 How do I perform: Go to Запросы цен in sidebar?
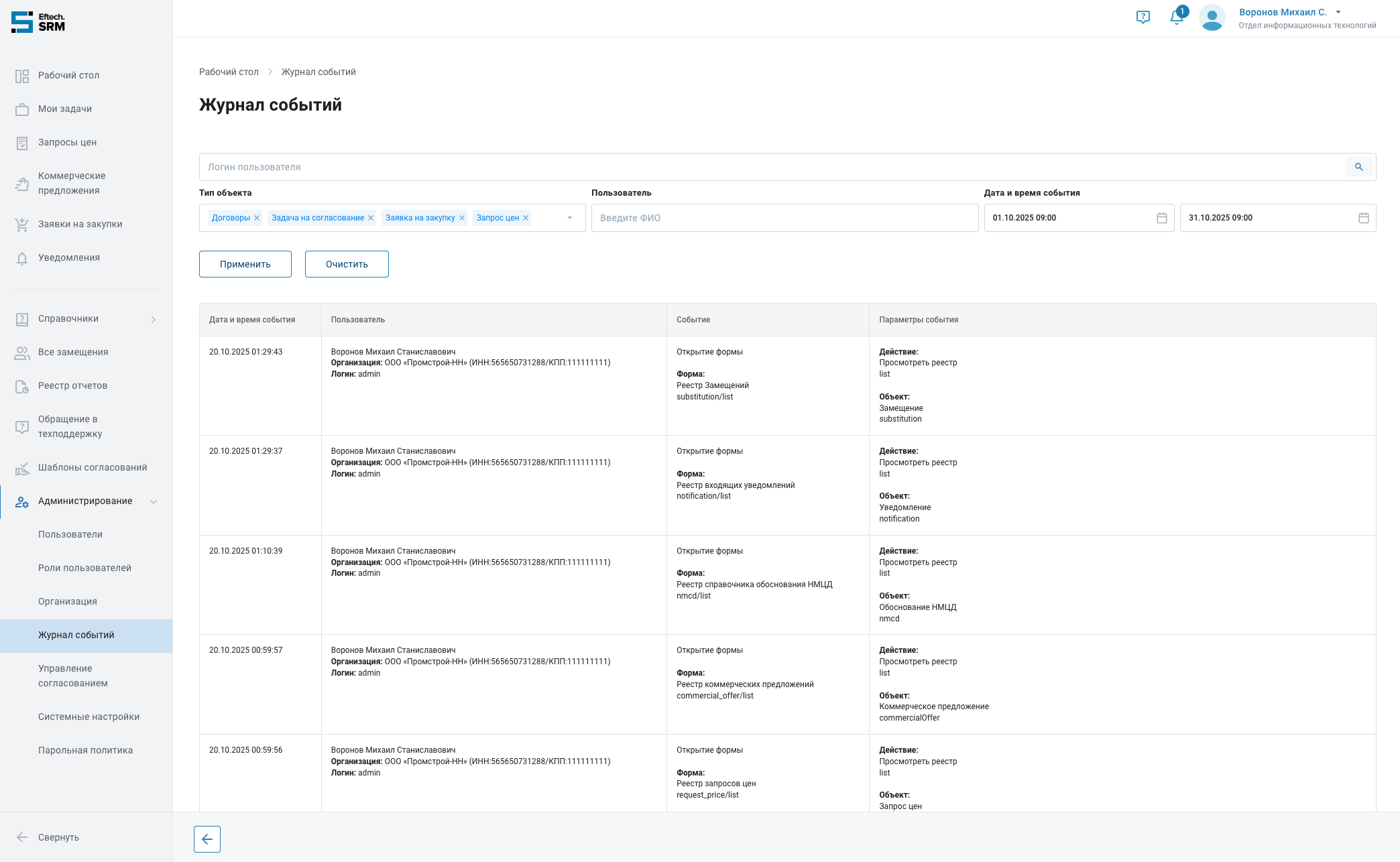coord(67,142)
